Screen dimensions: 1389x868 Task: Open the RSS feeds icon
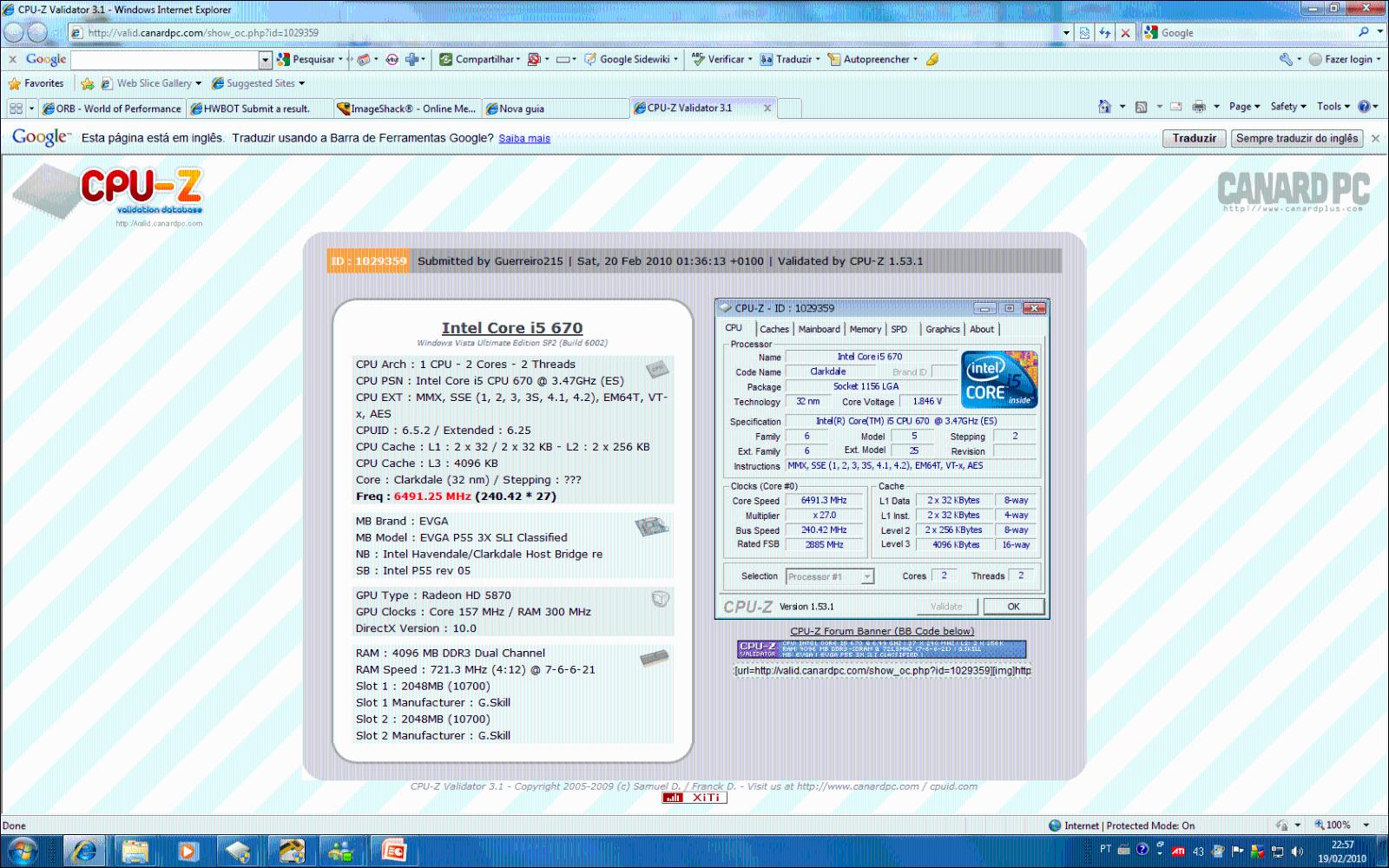point(1142,107)
